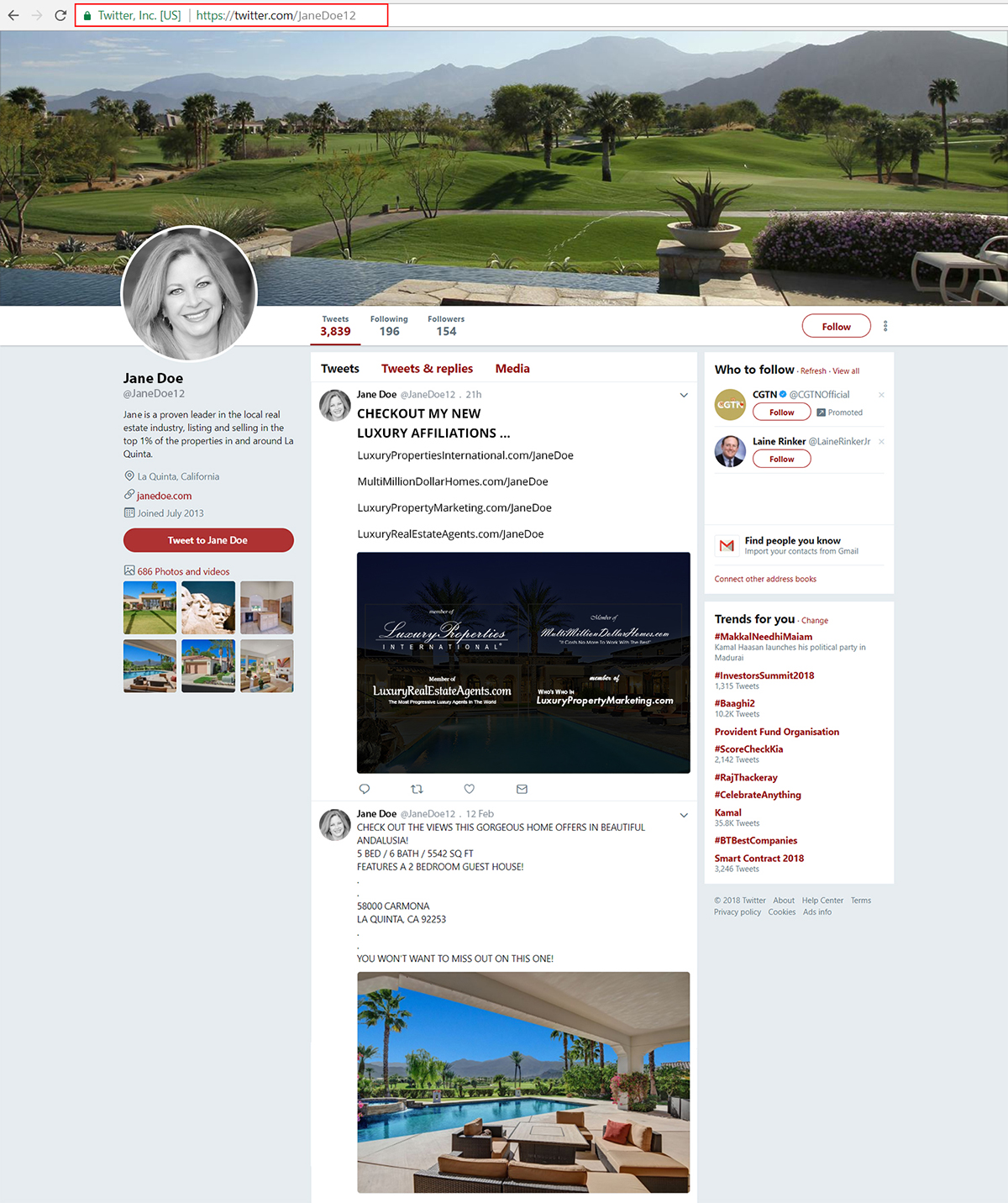Retweet the luxury affiliations tweet
This screenshot has width=1008, height=1203.
coord(417,789)
